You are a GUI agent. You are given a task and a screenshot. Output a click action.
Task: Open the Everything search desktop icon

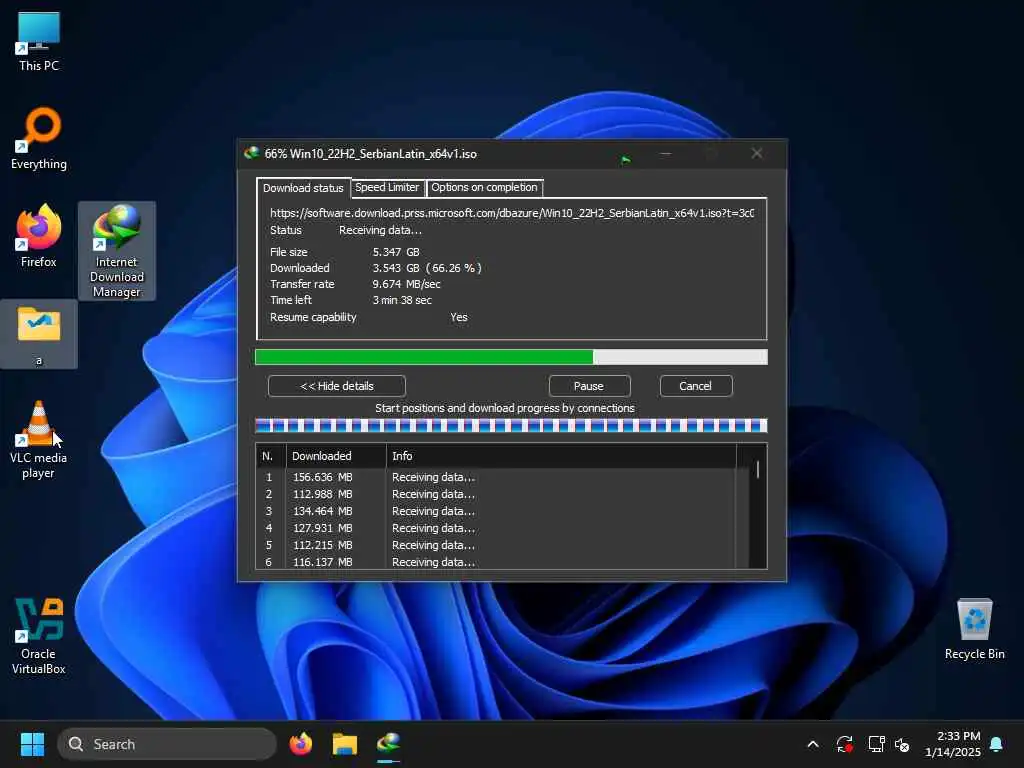(x=39, y=138)
